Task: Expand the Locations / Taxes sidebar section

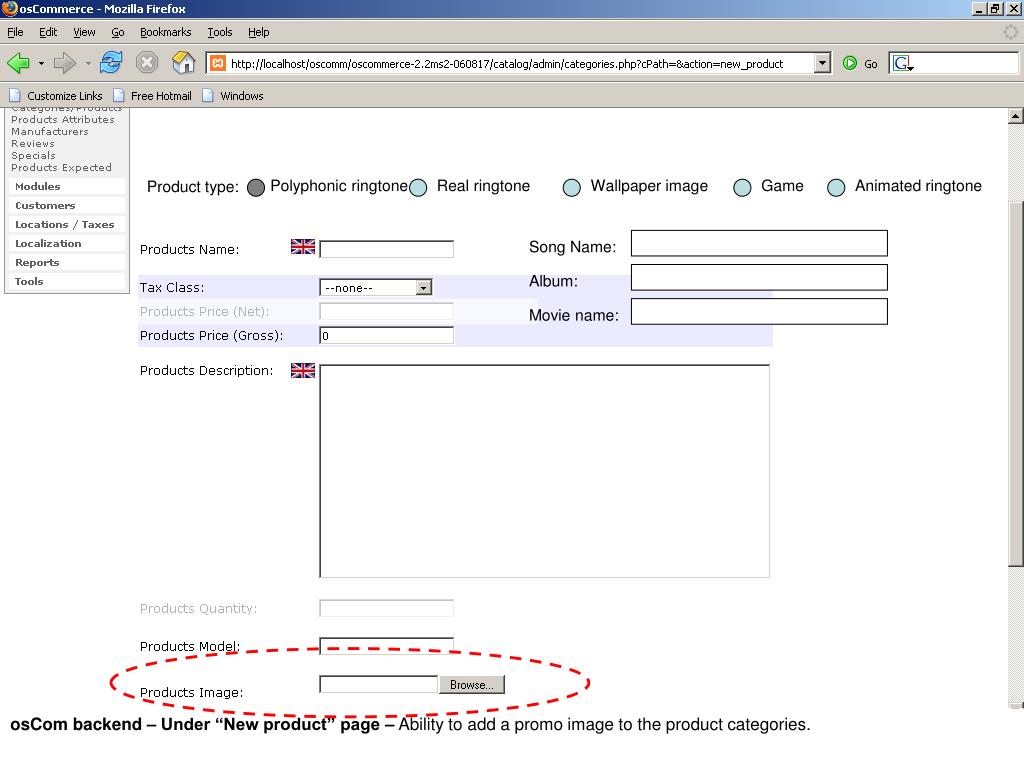Action: [x=66, y=224]
